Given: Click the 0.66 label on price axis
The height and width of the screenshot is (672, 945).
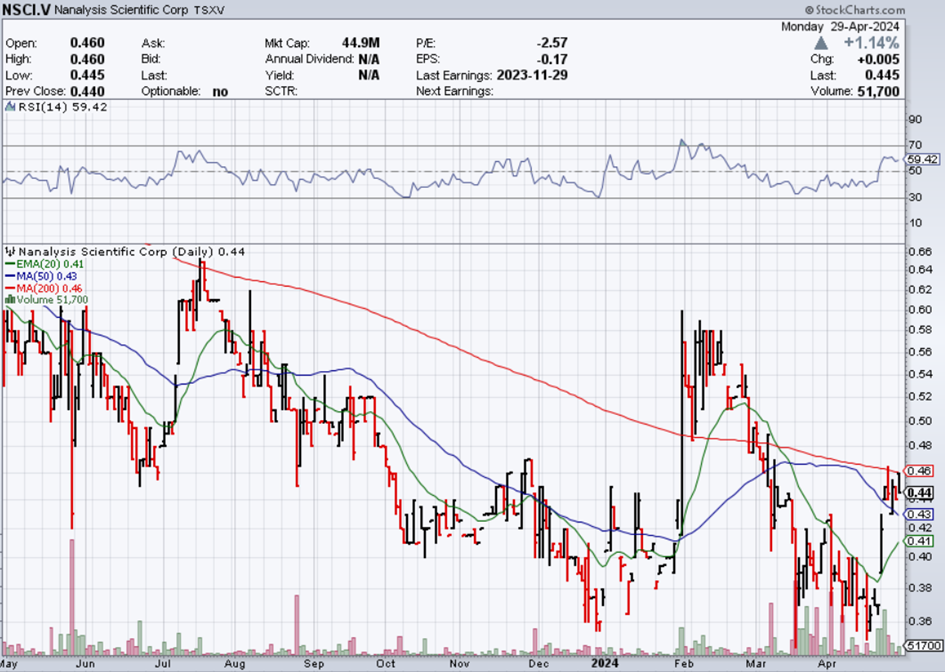Looking at the screenshot, I should [920, 252].
